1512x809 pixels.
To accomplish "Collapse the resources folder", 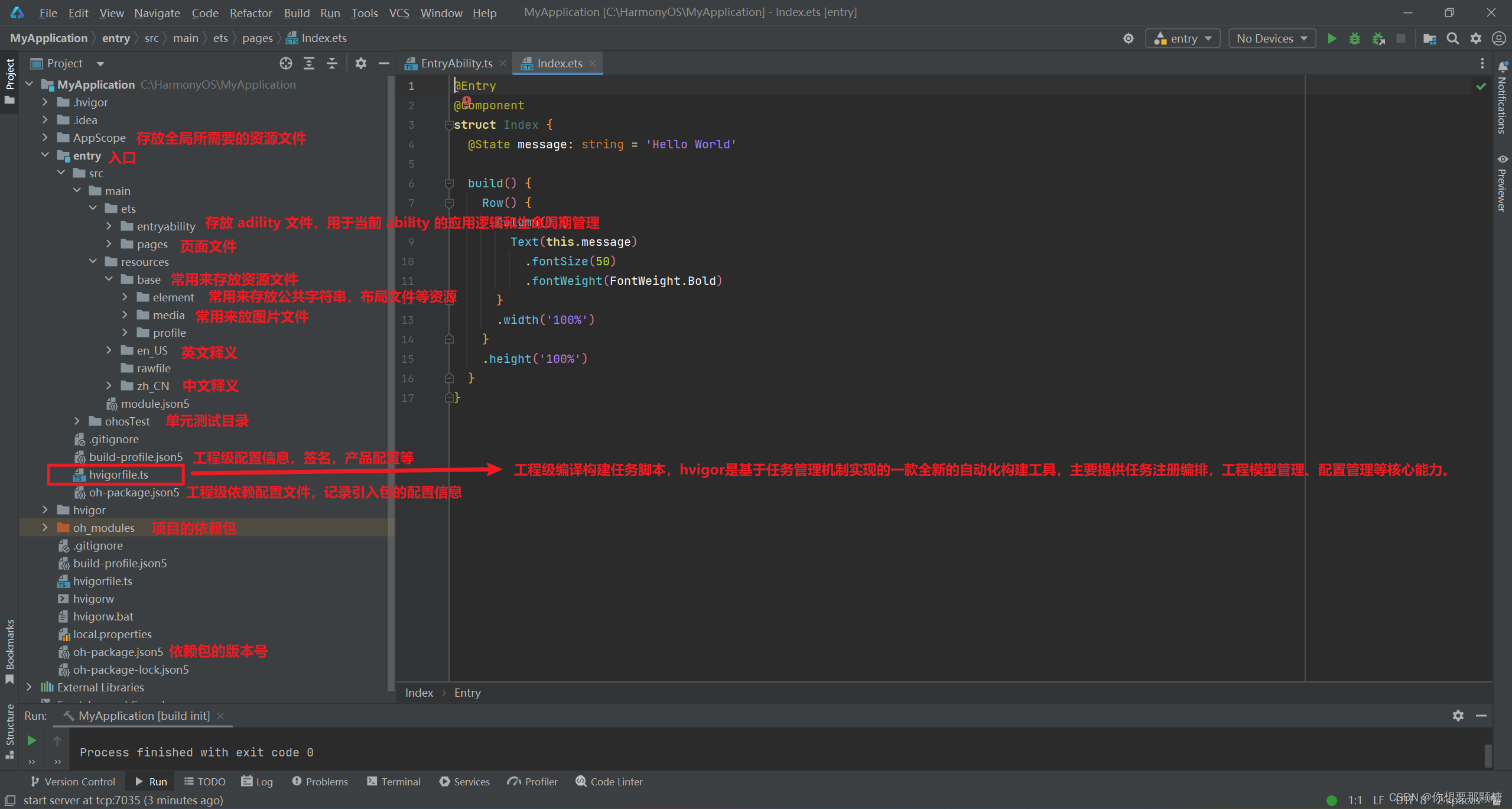I will (x=93, y=261).
